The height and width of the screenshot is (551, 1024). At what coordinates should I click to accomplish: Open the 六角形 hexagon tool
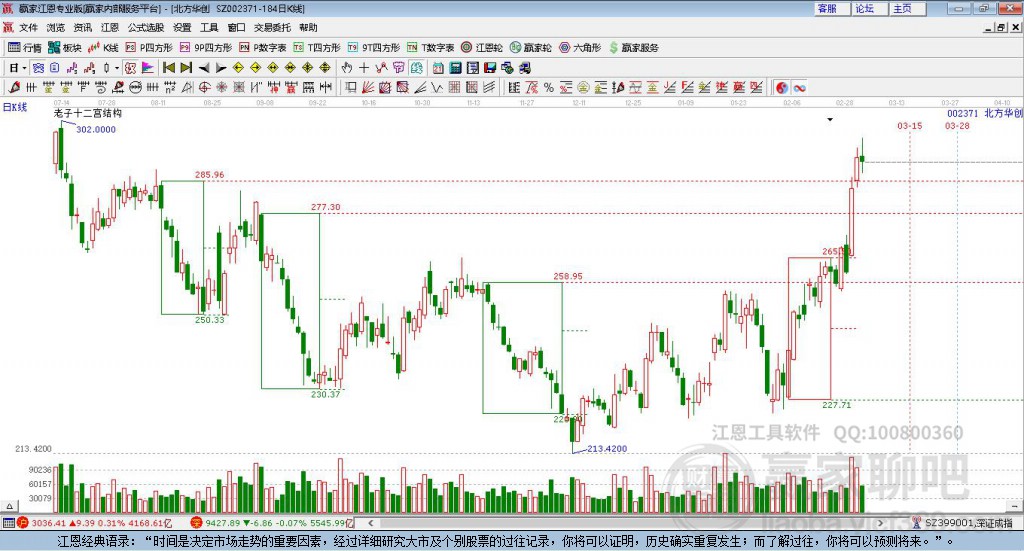[580, 48]
